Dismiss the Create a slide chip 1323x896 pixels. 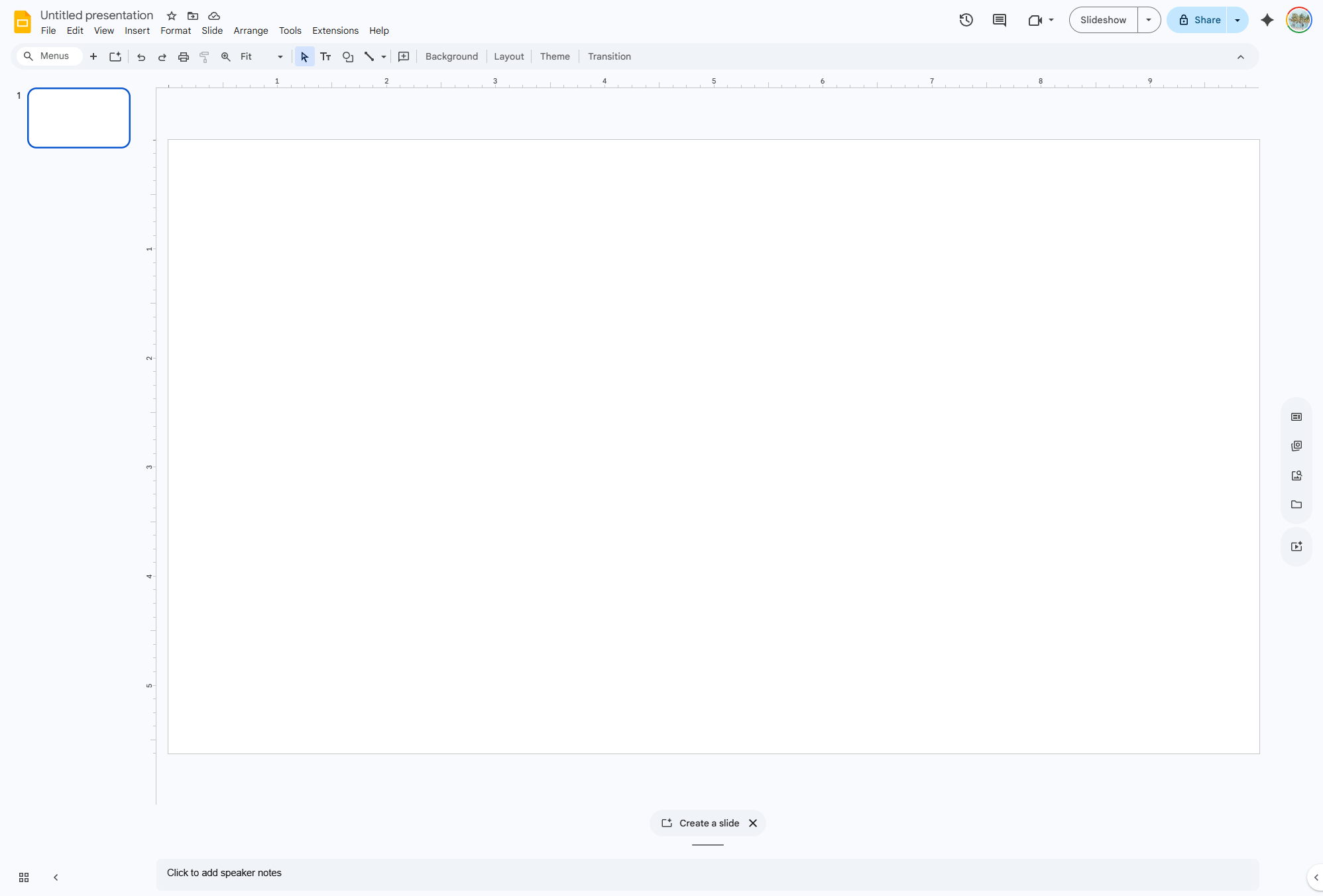(x=753, y=823)
